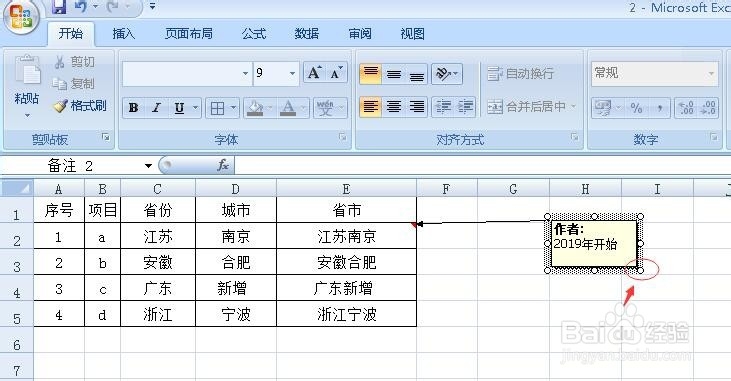Viewport: 731px width, 381px height.
Task: Open the 数字 dialog launcher
Action: tap(714, 137)
